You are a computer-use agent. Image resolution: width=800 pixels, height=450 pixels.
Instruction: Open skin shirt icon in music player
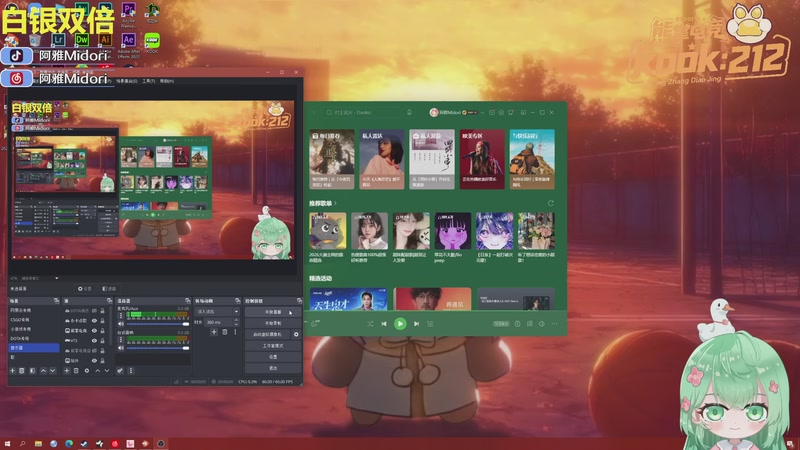click(x=511, y=112)
